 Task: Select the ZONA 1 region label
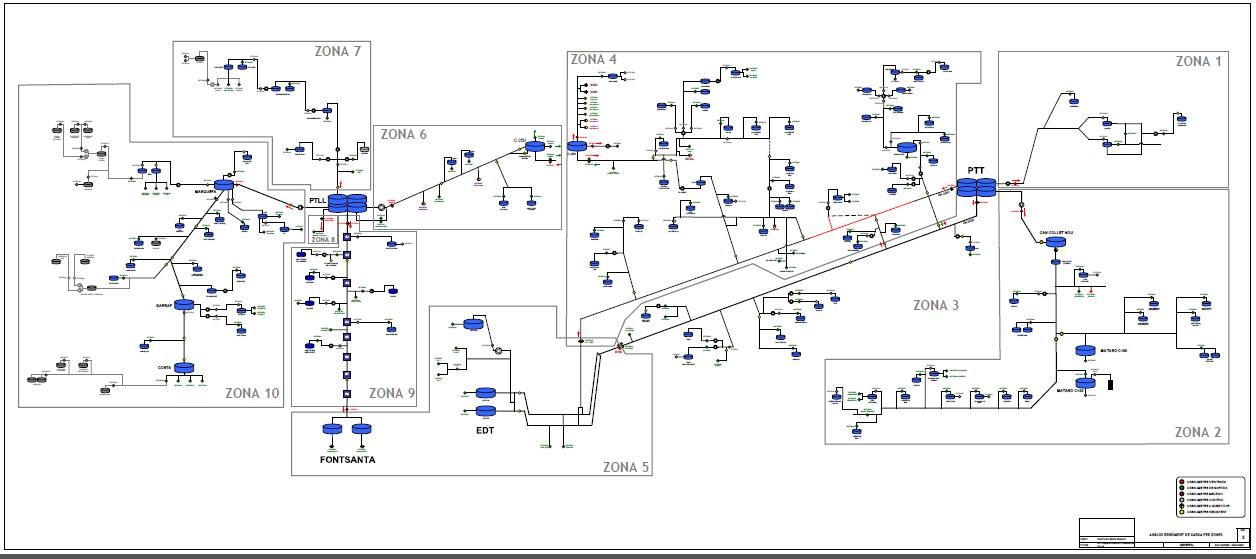coord(1198,62)
